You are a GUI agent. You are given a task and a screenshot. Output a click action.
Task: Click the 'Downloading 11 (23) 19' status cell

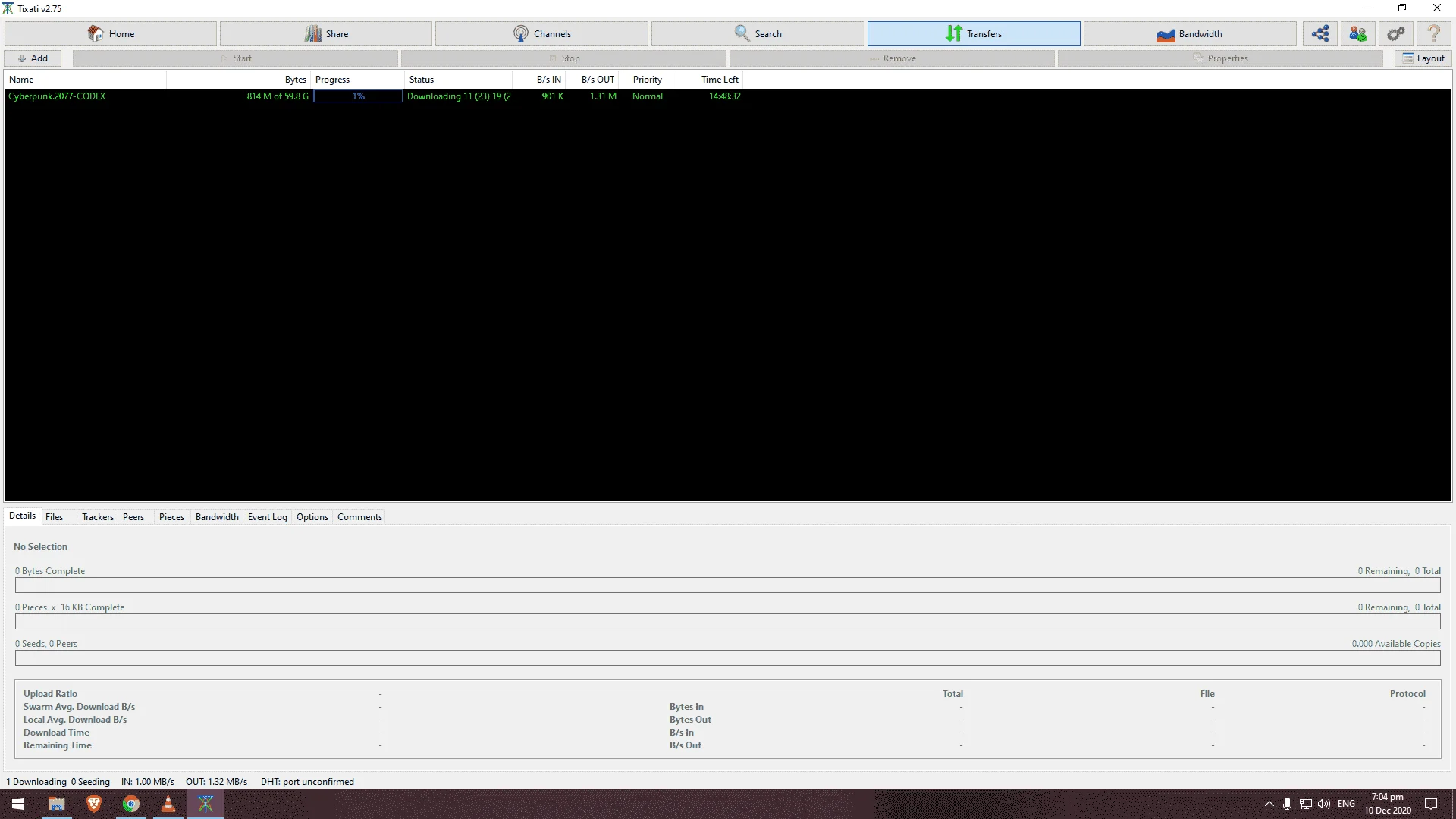[459, 96]
